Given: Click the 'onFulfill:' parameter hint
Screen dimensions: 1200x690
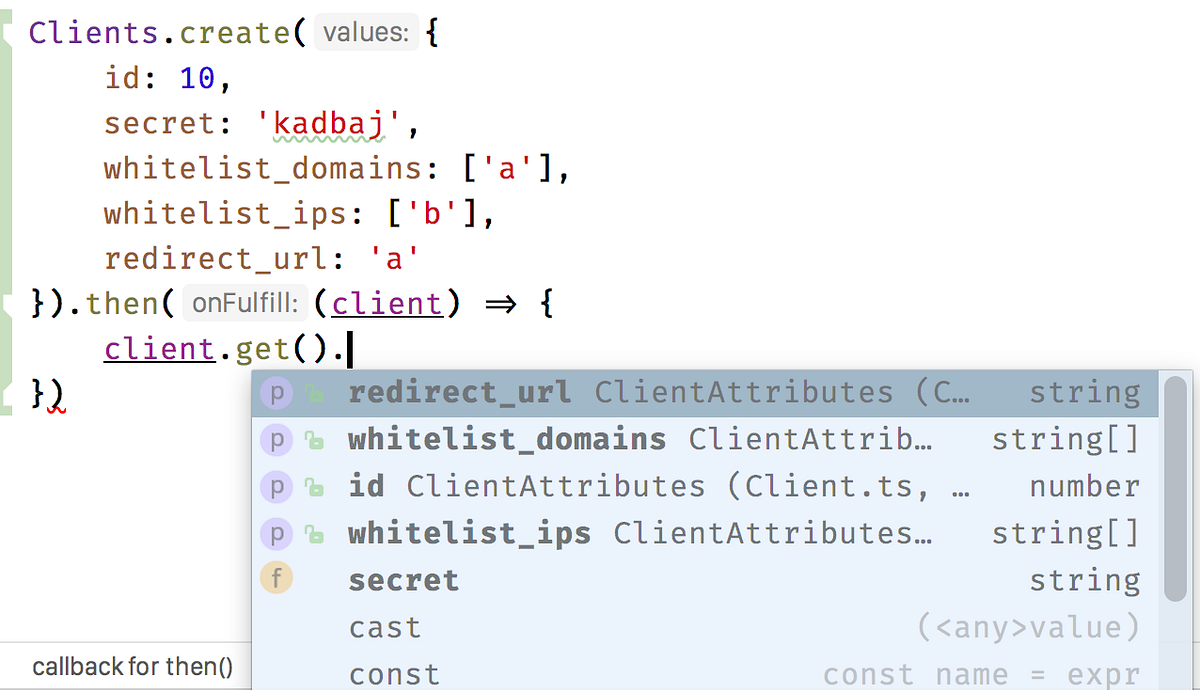Looking at the screenshot, I should [245, 303].
